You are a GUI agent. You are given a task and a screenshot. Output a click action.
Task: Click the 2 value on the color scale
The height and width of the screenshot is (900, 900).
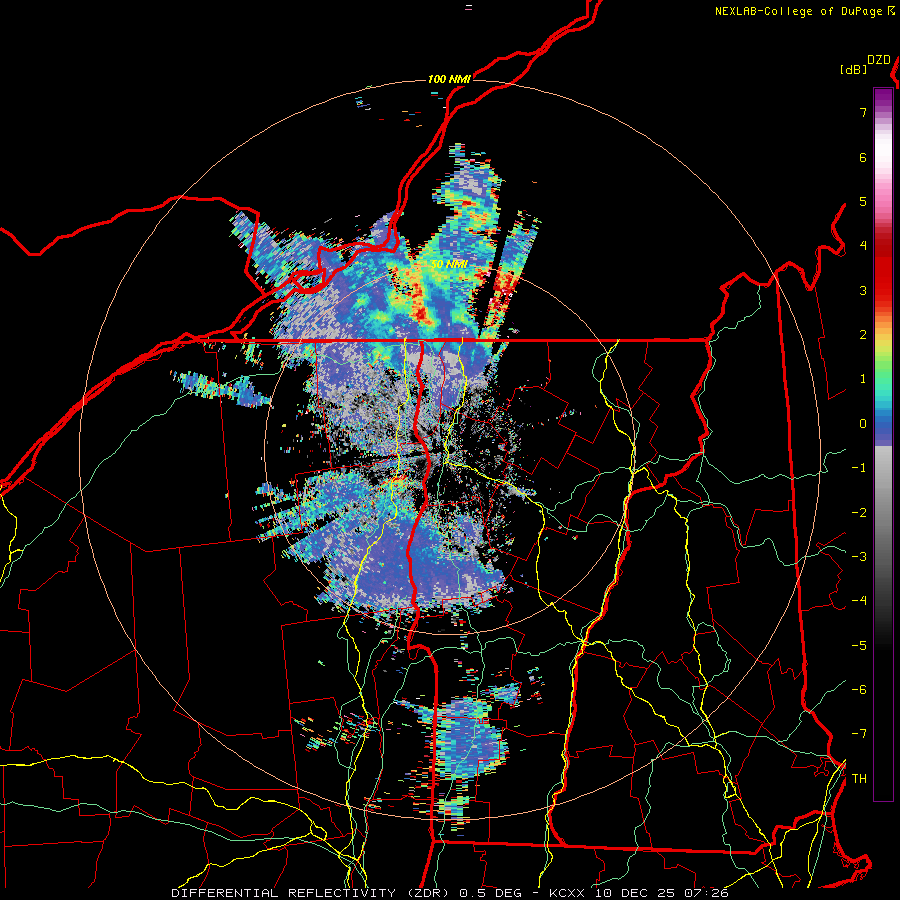863,335
